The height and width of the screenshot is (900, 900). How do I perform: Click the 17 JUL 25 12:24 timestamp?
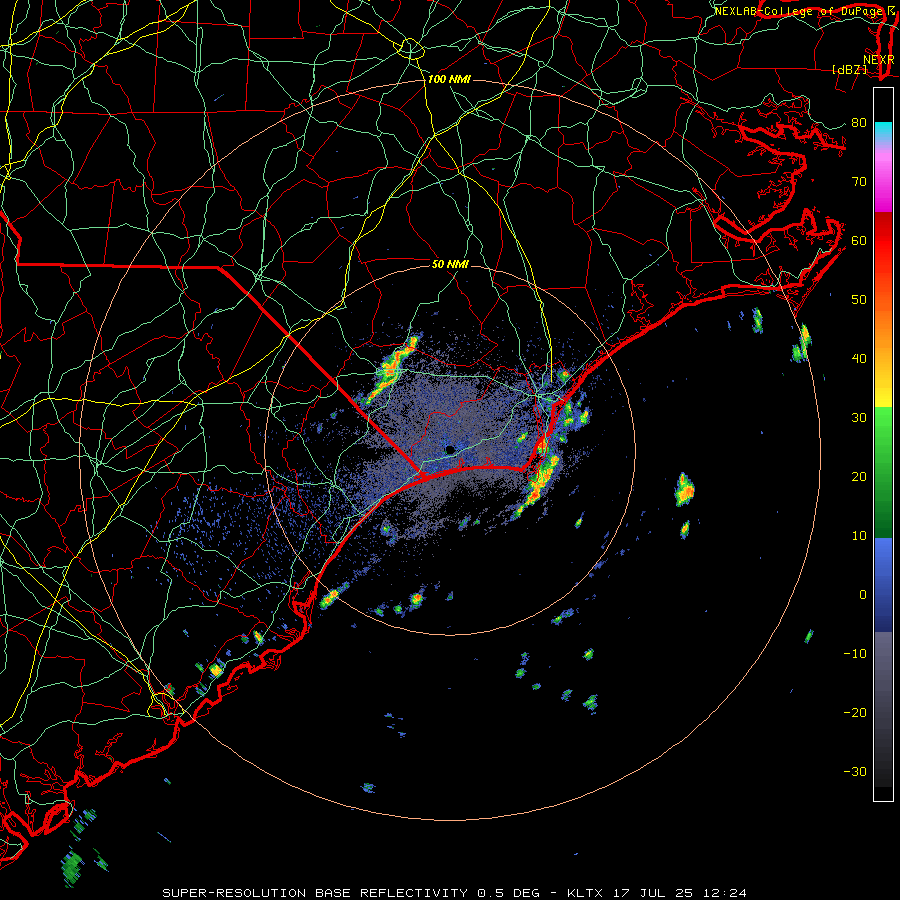click(x=682, y=893)
